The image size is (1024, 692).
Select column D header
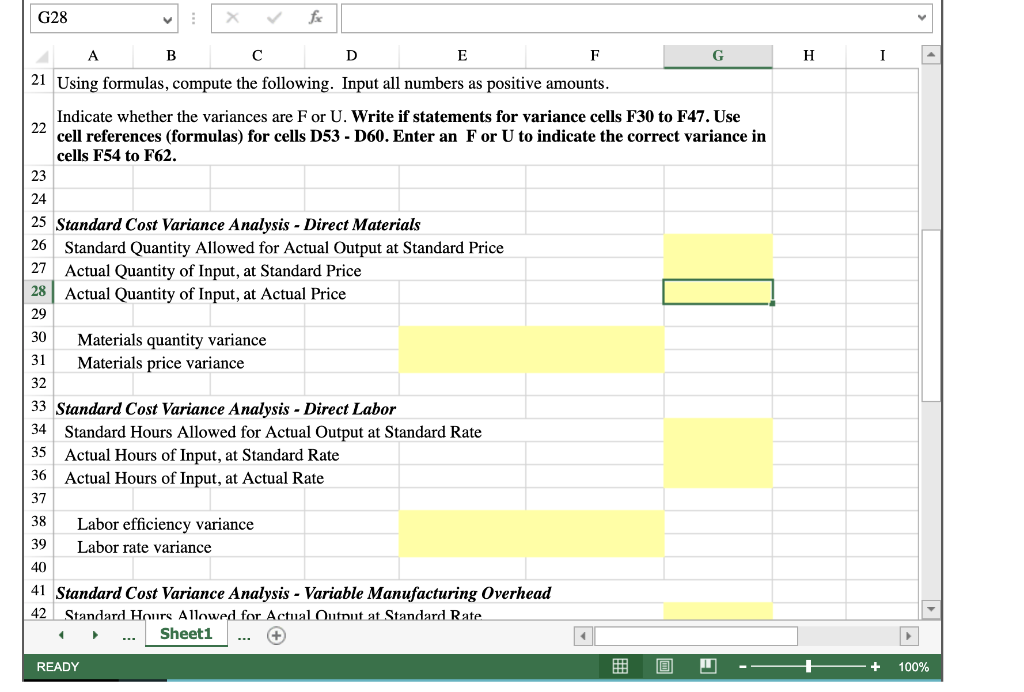pyautogui.click(x=351, y=56)
